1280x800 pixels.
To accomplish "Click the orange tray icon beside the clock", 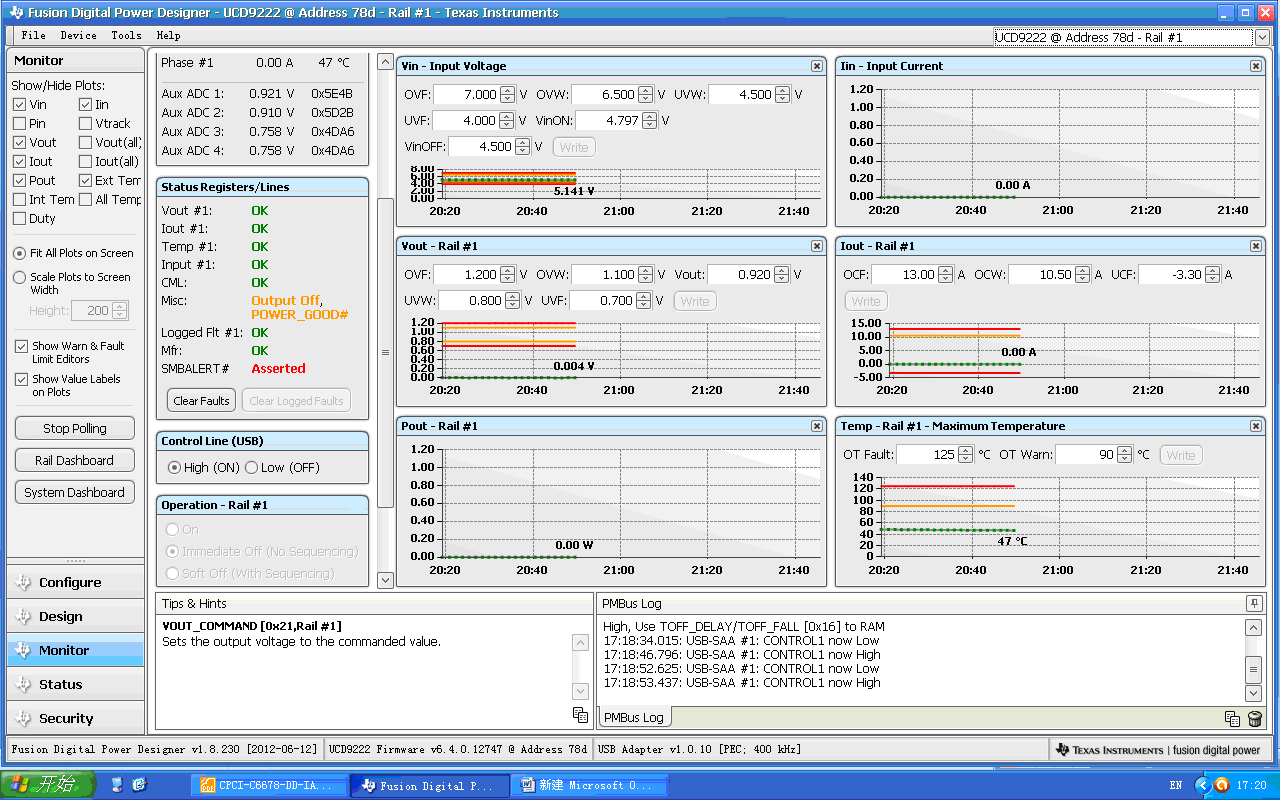I will (x=1221, y=785).
